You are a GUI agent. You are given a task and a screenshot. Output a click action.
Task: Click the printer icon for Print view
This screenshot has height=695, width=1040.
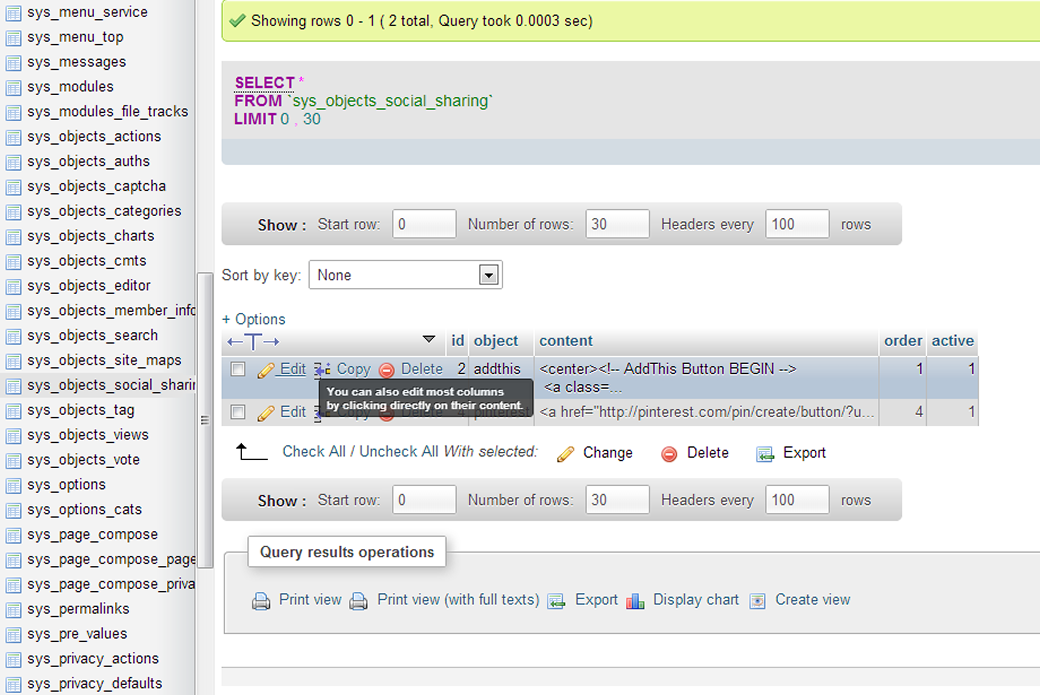261,601
